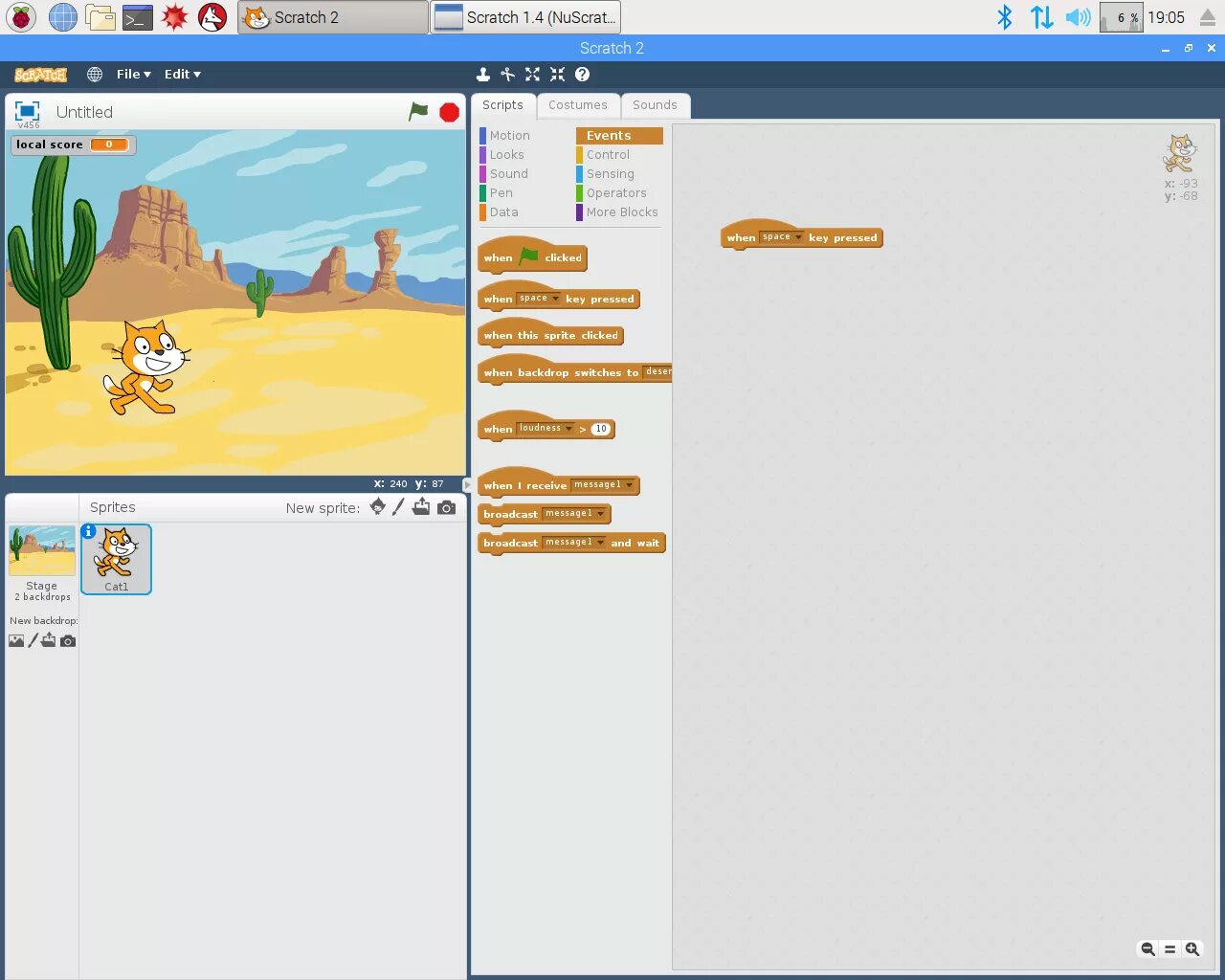Image resolution: width=1225 pixels, height=980 pixels.
Task: Open the Edit menu
Action: click(182, 74)
